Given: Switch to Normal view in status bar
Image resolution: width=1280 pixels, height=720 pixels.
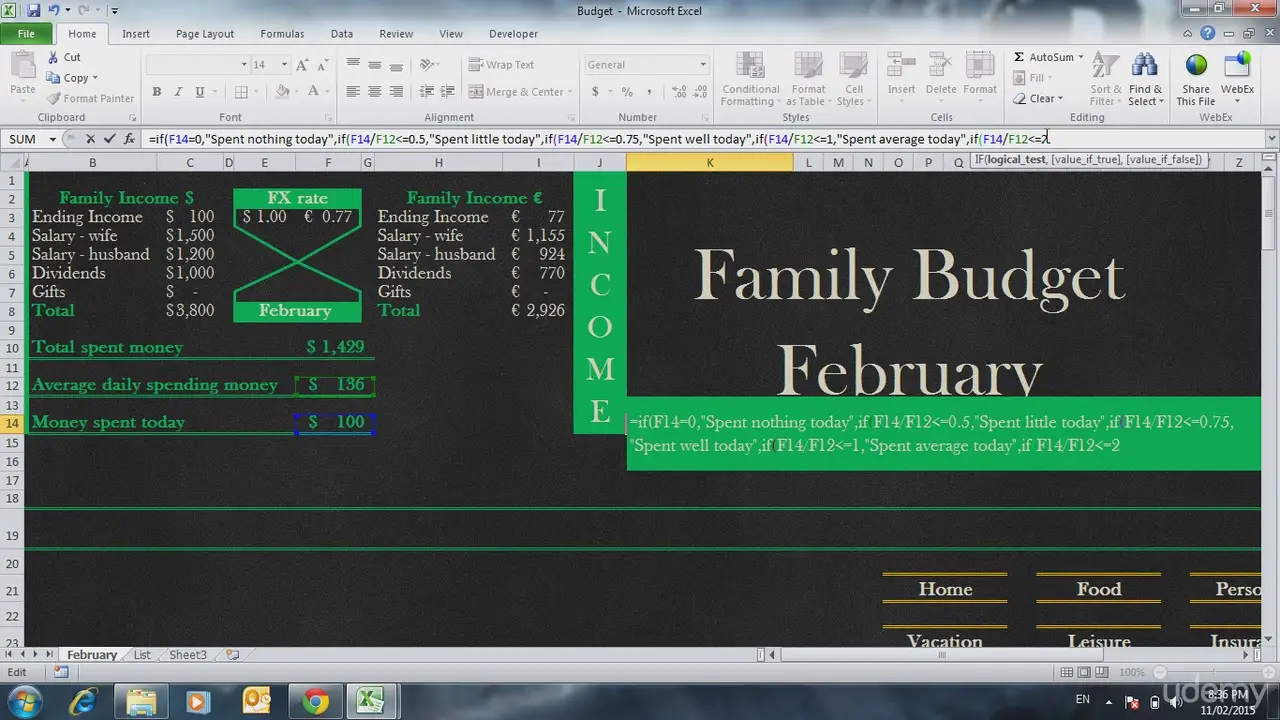Looking at the screenshot, I should 1067,673.
